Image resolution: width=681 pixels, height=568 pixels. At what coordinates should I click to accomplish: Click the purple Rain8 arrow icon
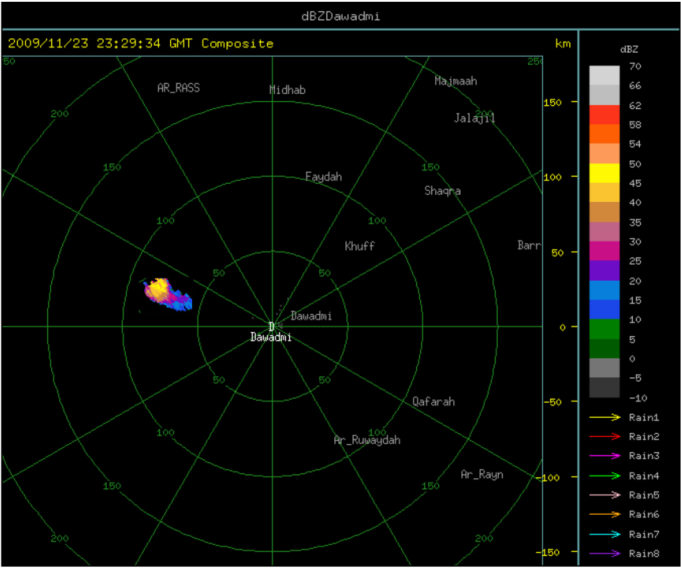(605, 554)
